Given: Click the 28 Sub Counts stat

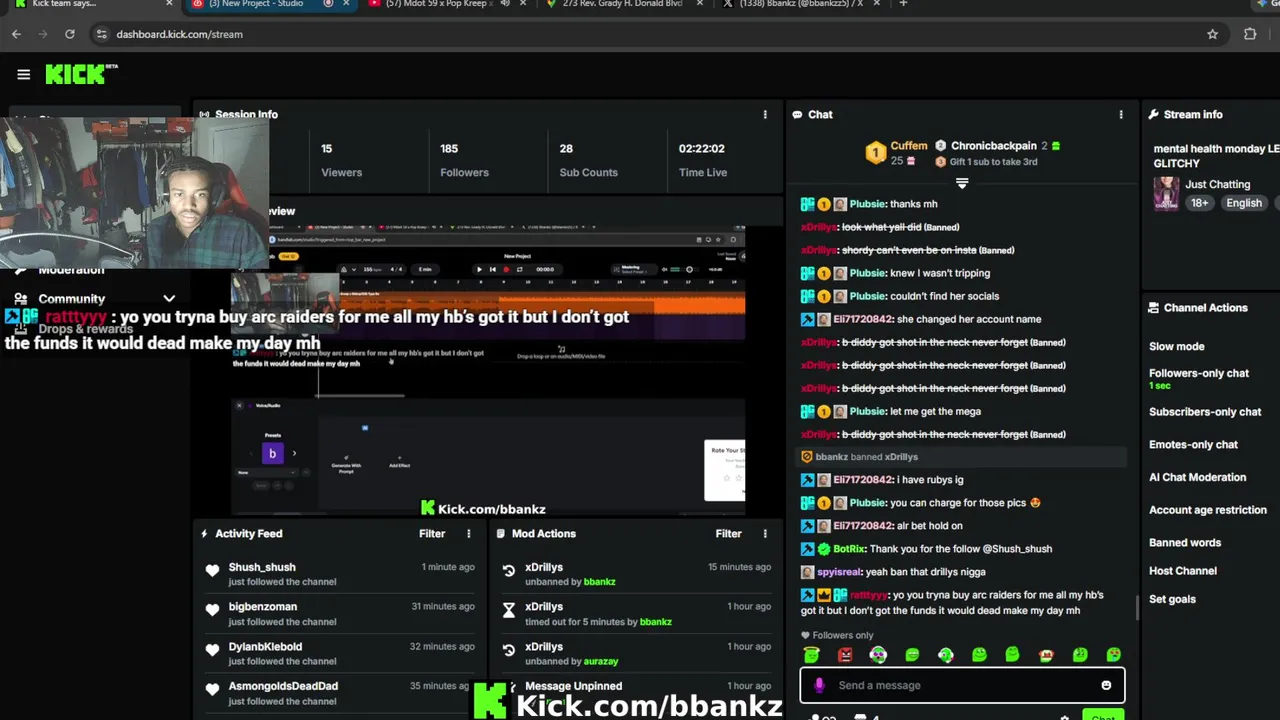Looking at the screenshot, I should [x=588, y=160].
